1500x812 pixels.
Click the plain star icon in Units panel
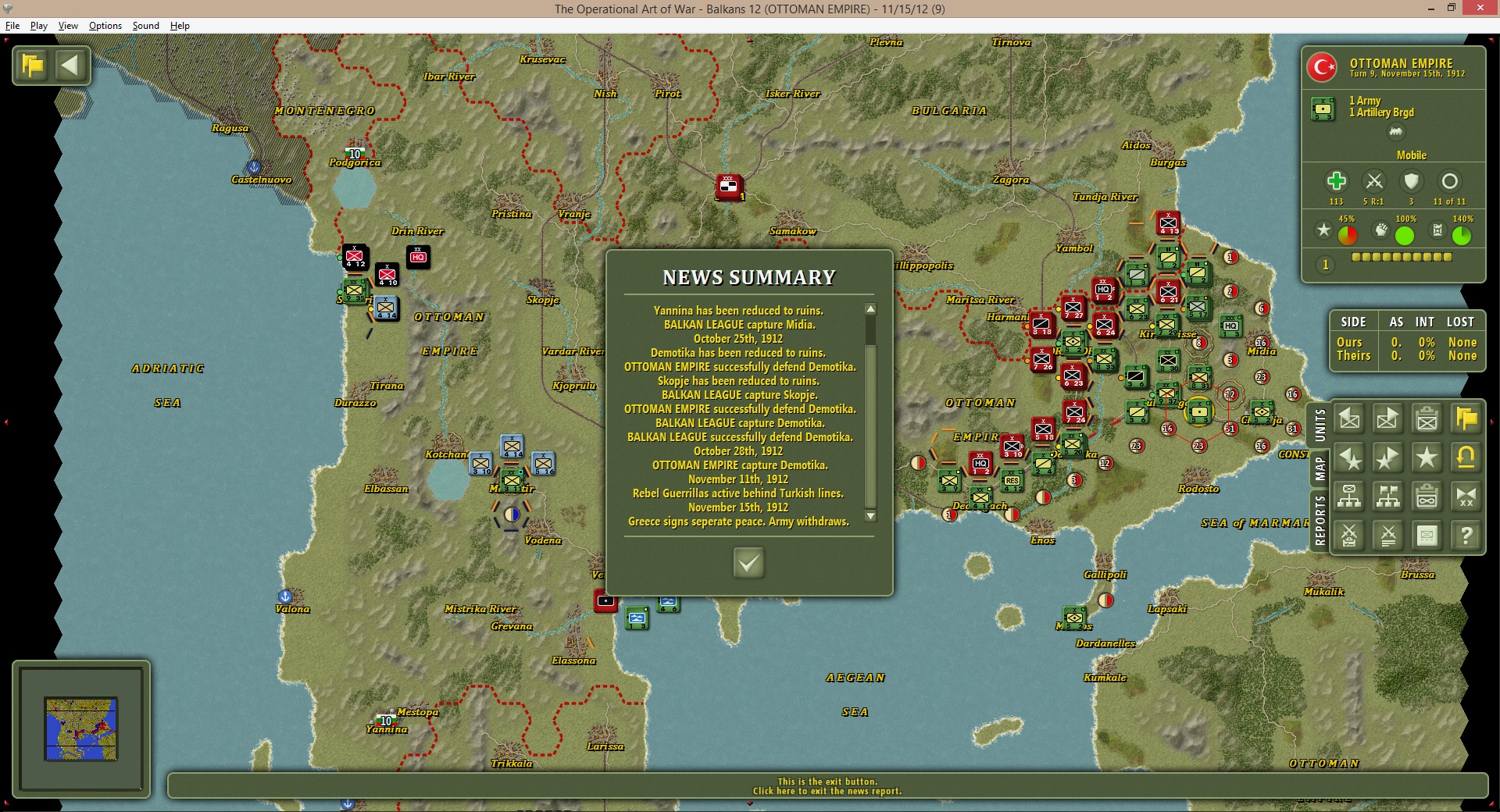click(x=1427, y=458)
